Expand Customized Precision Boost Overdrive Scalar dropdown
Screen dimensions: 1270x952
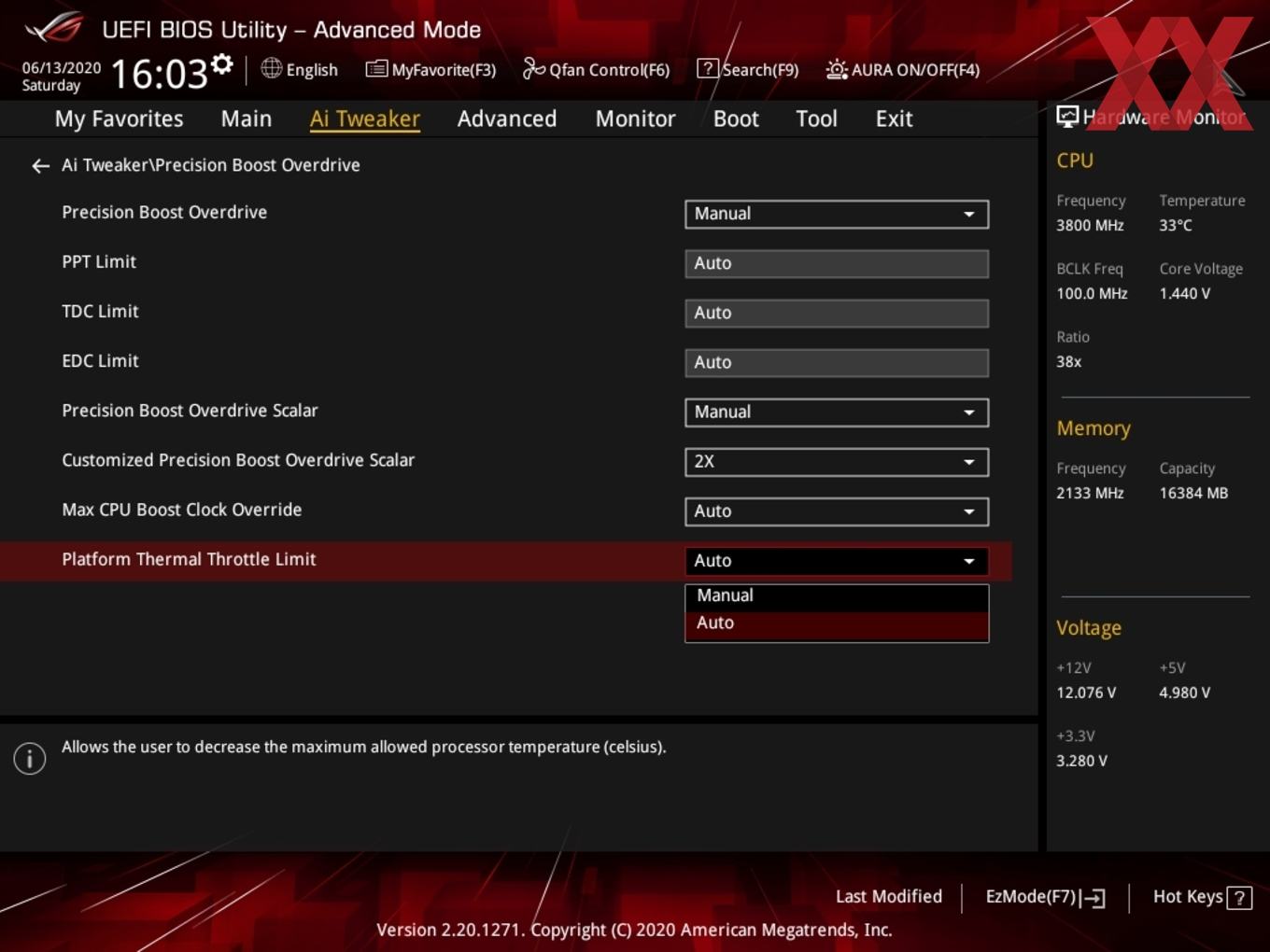pyautogui.click(x=837, y=462)
